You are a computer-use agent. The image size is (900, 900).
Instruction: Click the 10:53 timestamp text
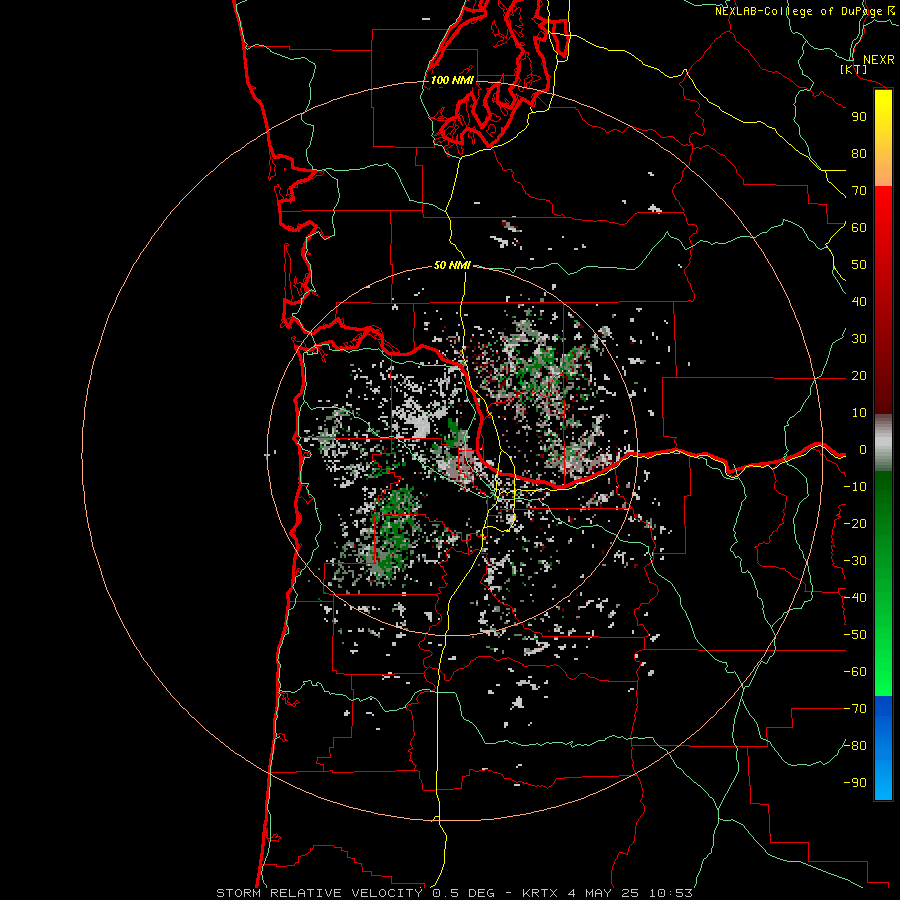point(671,893)
